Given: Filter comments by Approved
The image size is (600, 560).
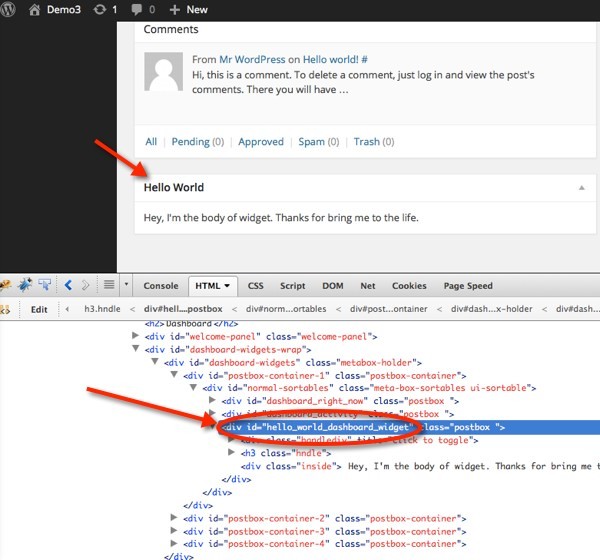Looking at the screenshot, I should click(x=261, y=142).
